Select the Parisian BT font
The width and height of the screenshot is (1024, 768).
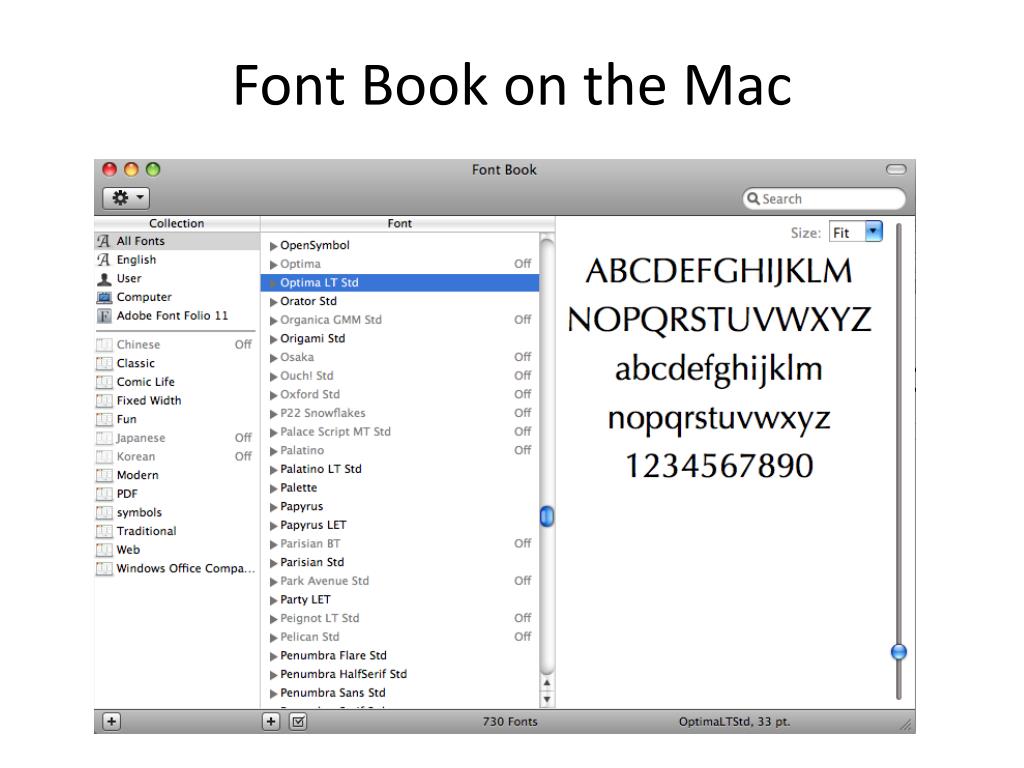(x=400, y=544)
